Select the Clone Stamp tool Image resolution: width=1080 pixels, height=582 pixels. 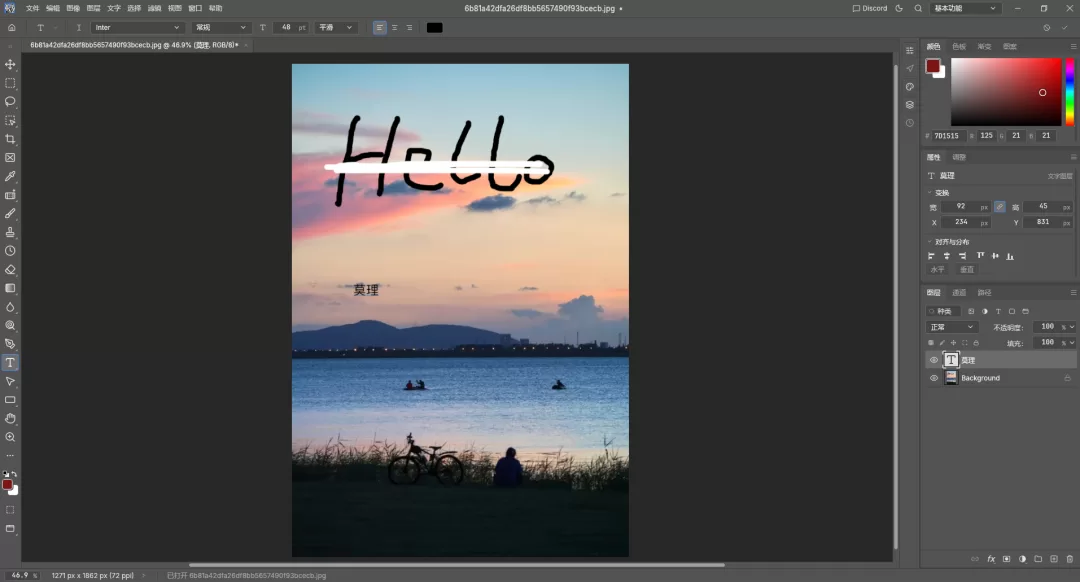click(10, 232)
